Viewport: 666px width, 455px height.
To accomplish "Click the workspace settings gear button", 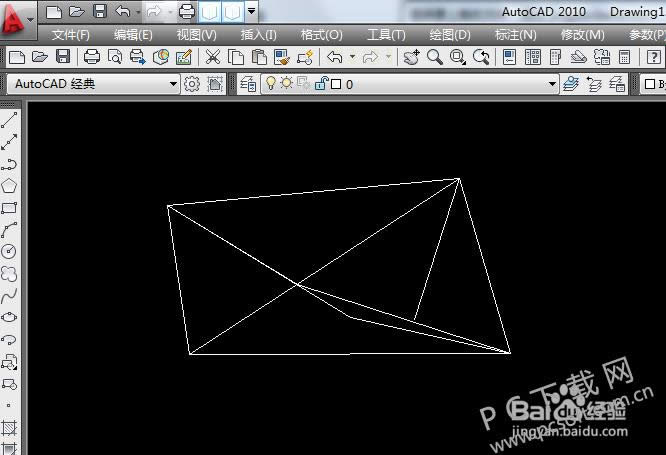I will [x=193, y=85].
